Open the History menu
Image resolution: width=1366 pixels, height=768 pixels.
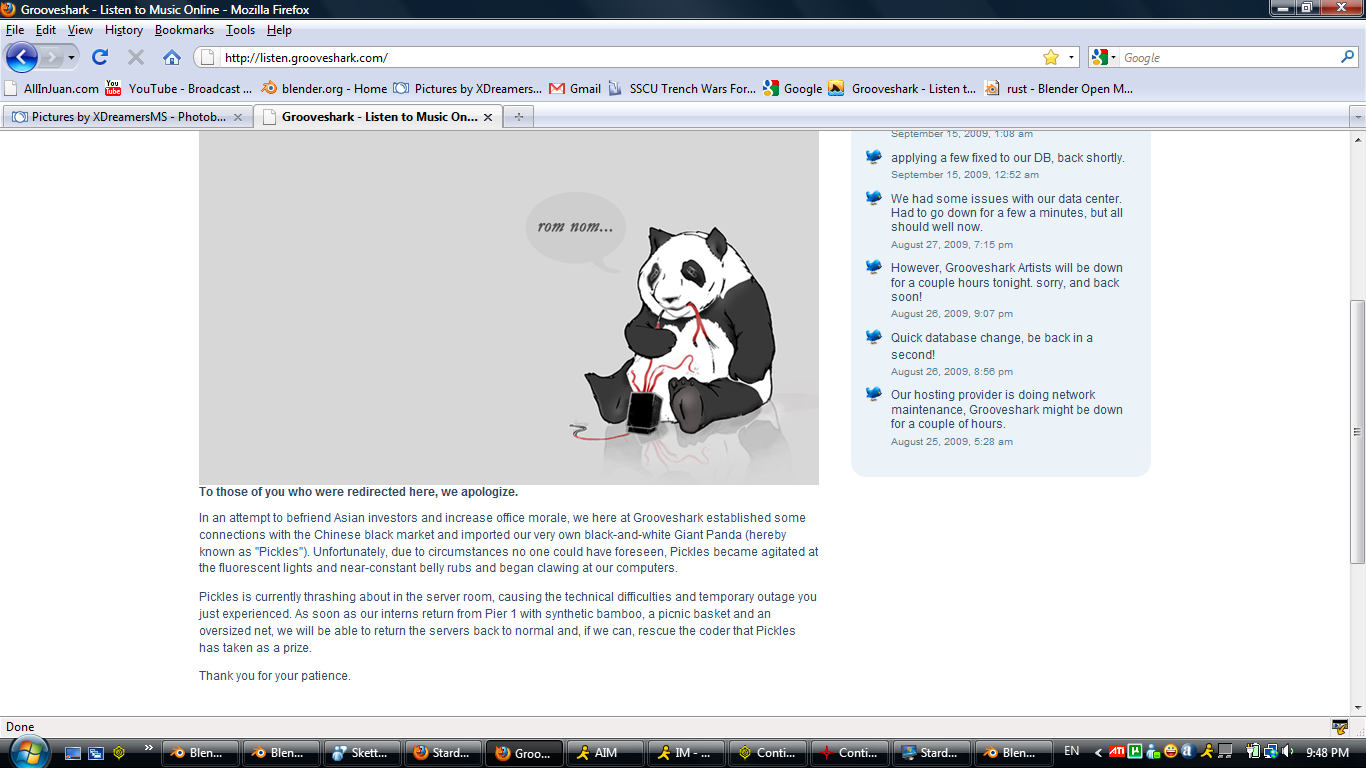click(124, 30)
